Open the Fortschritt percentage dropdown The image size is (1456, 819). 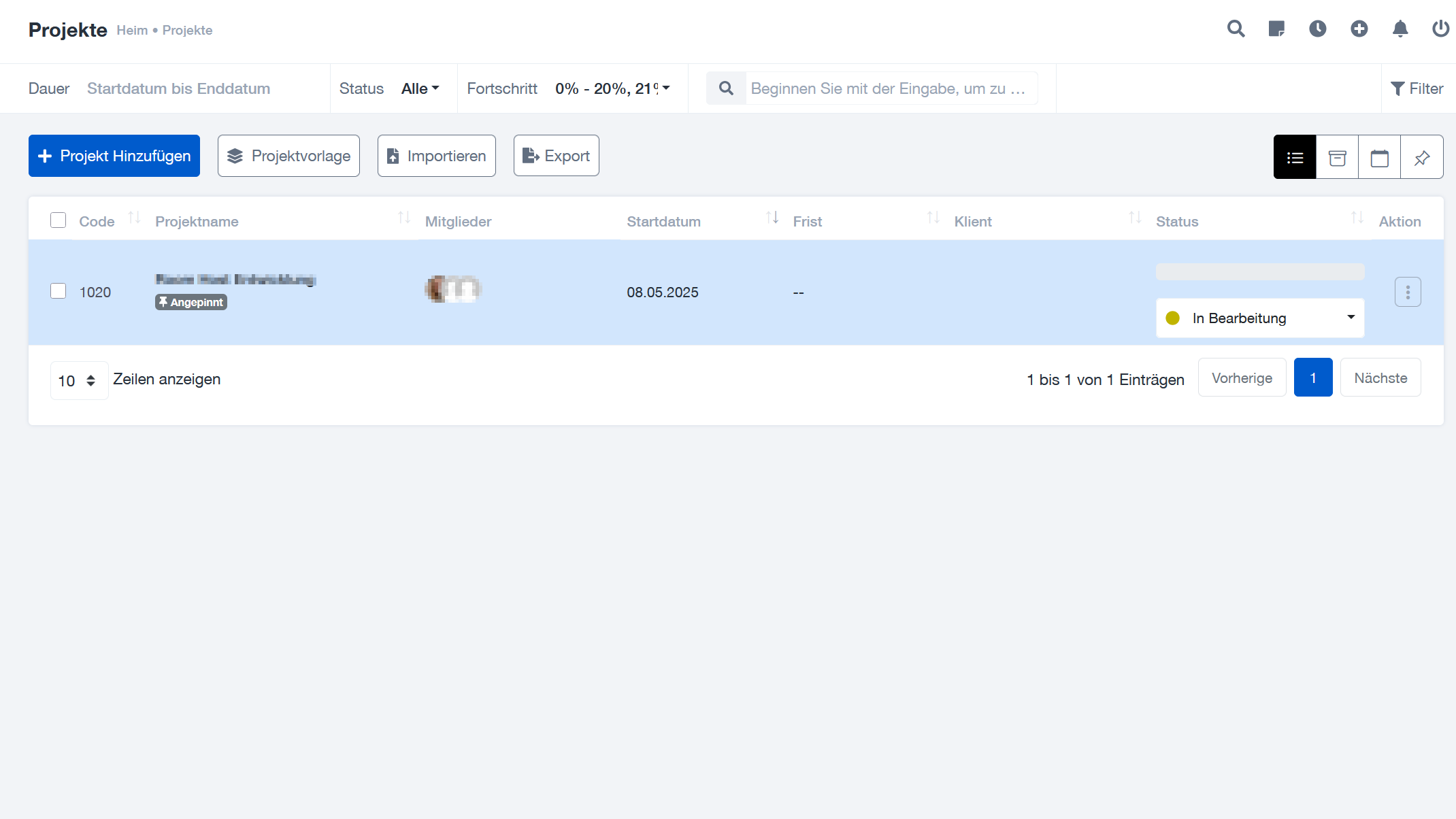coord(612,88)
